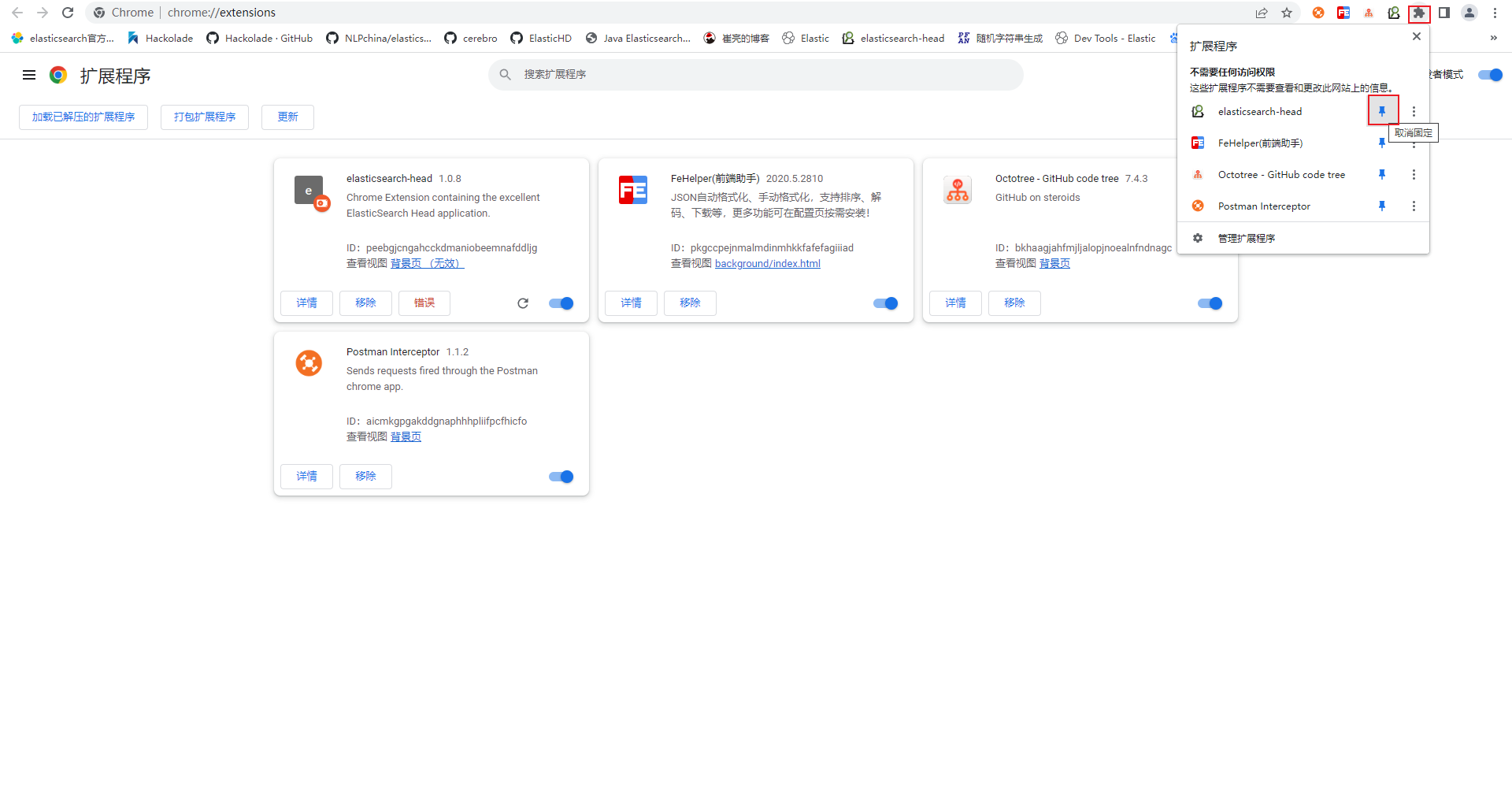
Task: Click the 搜索扩展程序 search field
Action: [x=756, y=74]
